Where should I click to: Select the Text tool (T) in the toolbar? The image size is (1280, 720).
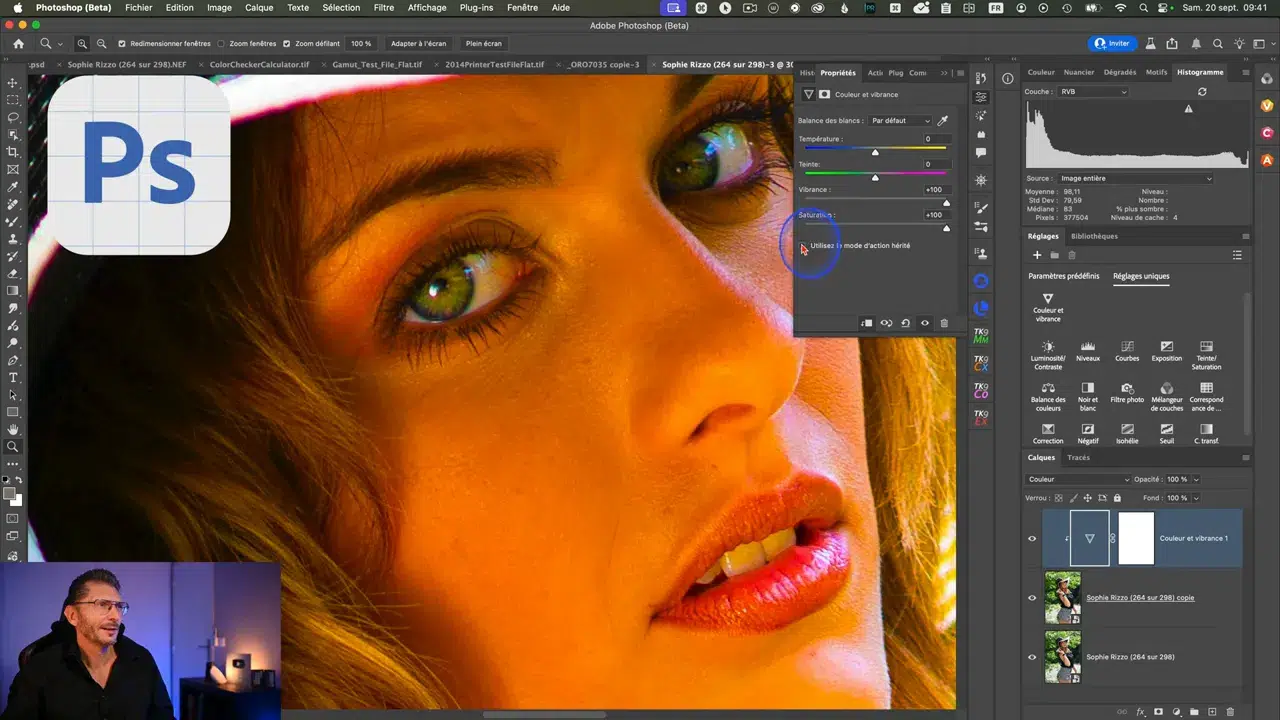pyautogui.click(x=13, y=378)
